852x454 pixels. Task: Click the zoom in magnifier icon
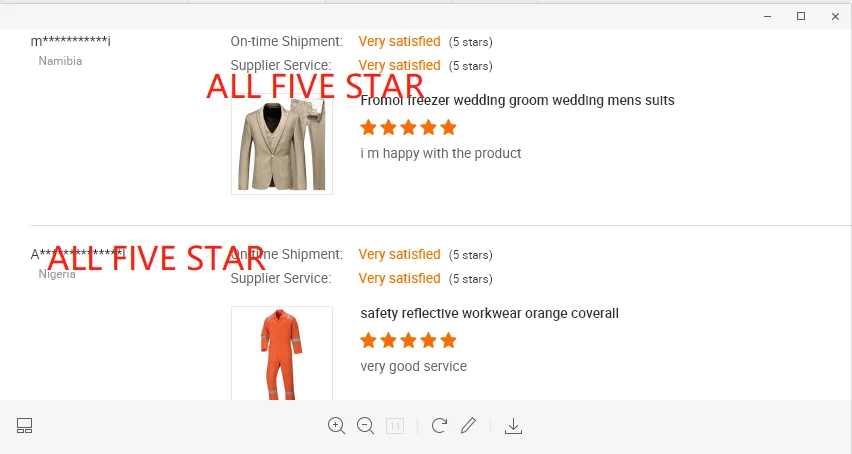point(336,426)
